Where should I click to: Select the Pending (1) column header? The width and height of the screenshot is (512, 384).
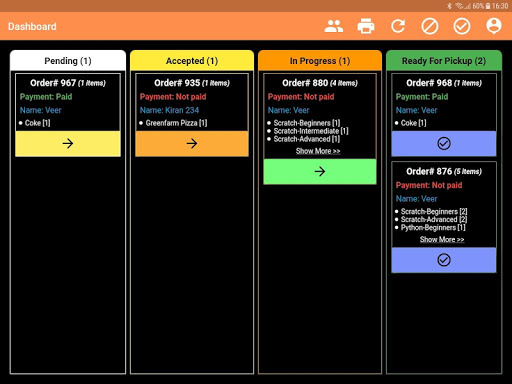point(68,61)
